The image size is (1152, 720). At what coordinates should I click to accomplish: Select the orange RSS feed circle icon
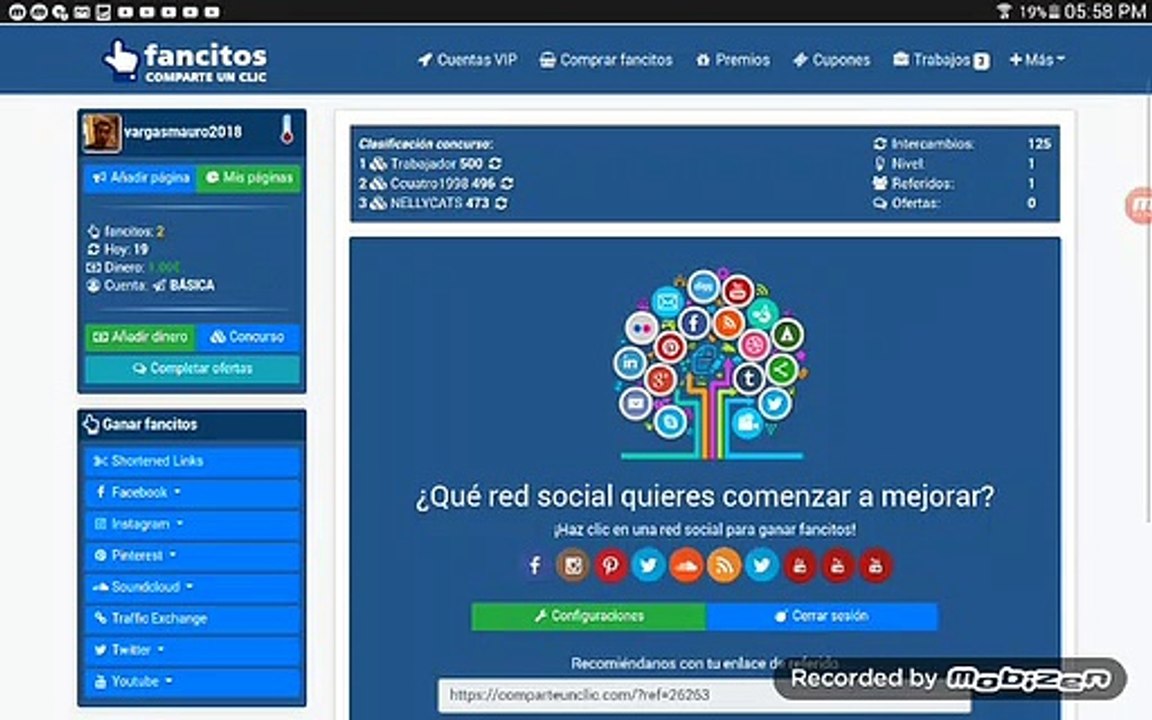(724, 565)
